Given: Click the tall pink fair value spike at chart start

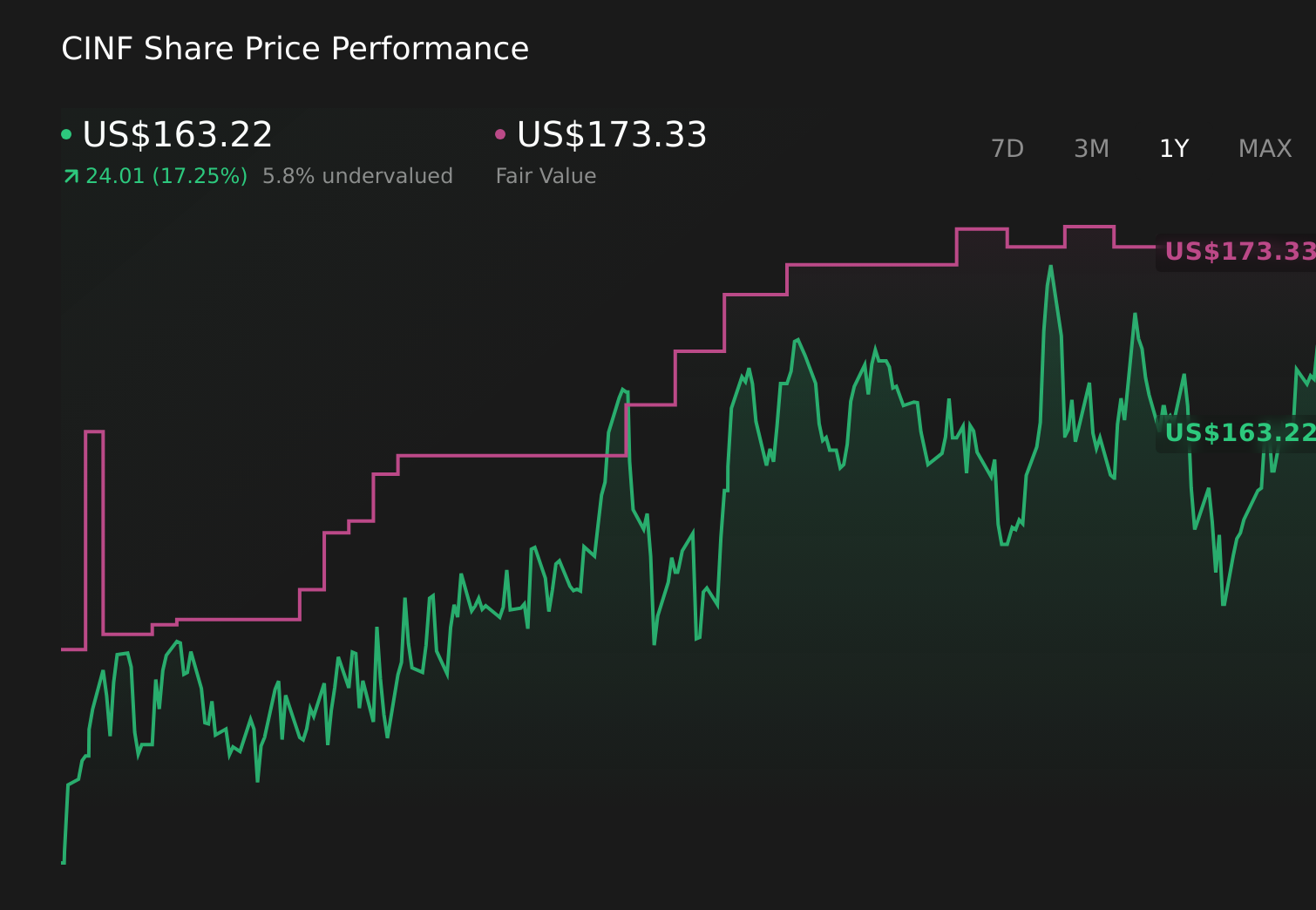Looking at the screenshot, I should 94,431.
